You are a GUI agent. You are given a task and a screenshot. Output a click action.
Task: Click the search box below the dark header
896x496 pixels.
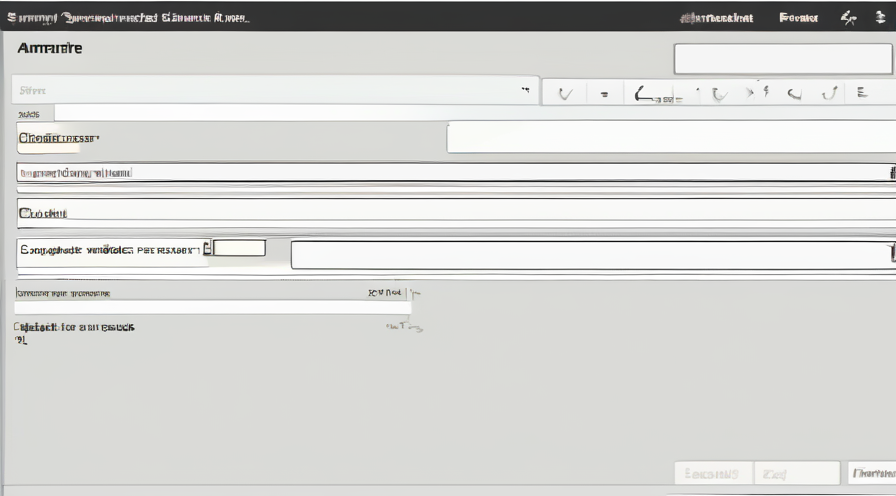(x=782, y=59)
